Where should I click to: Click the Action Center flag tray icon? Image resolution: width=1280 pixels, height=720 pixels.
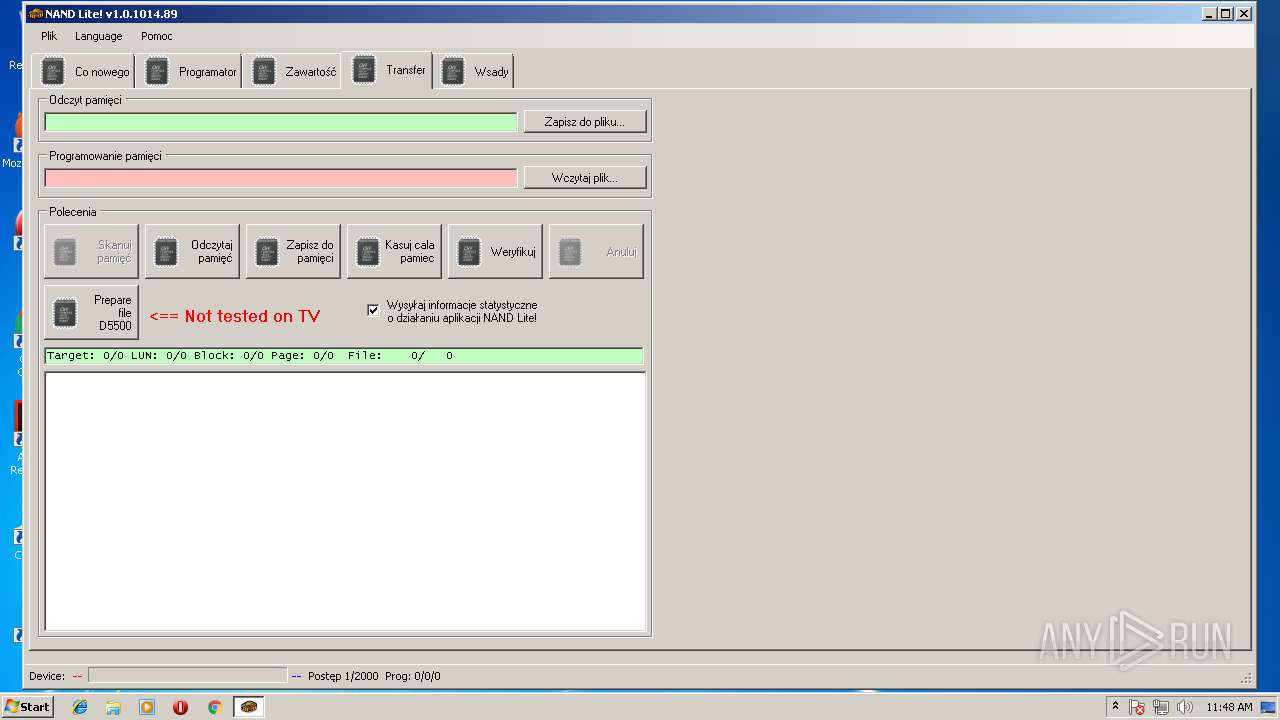click(1137, 707)
